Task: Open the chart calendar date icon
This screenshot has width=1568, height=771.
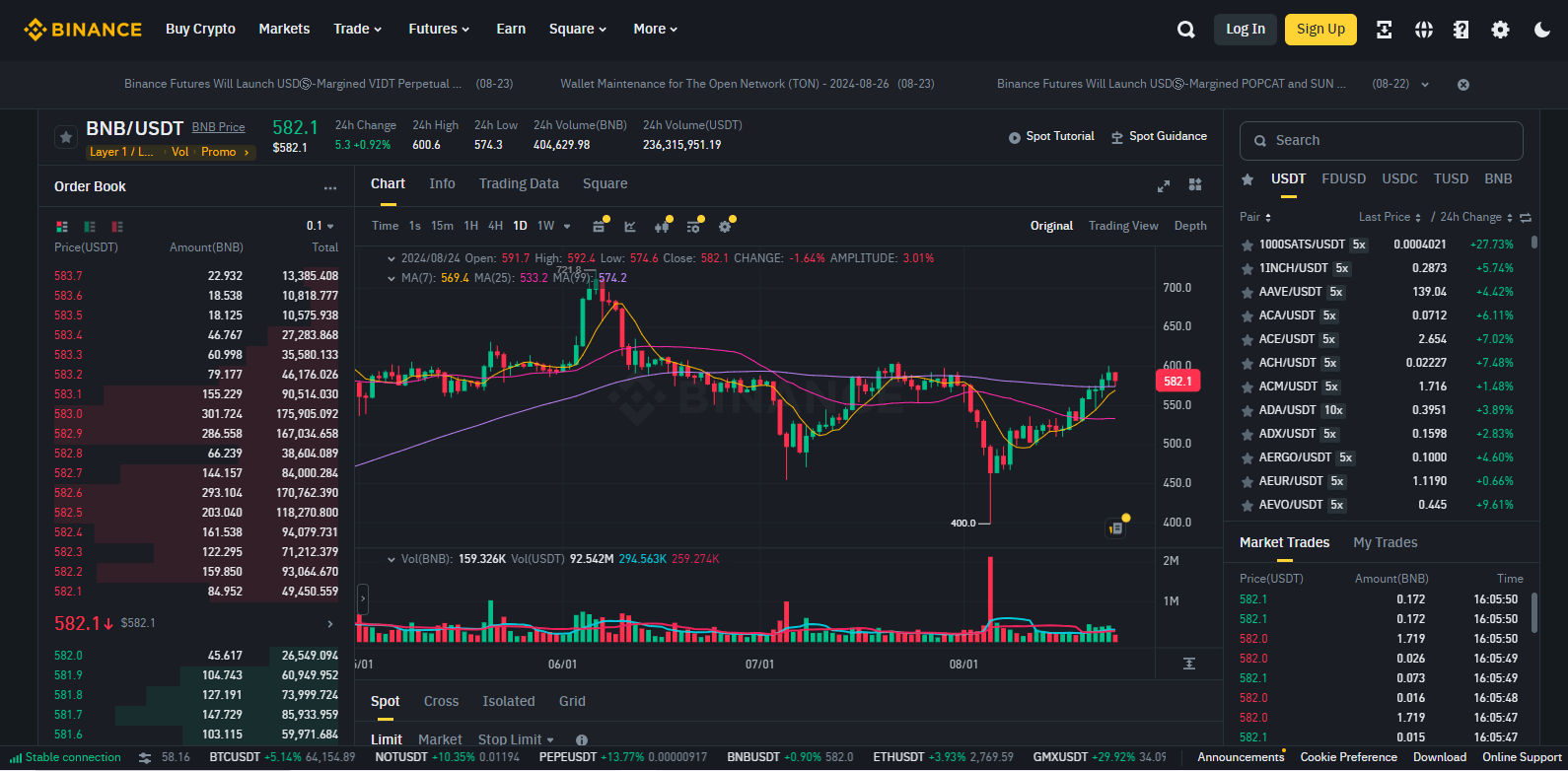Action: click(x=600, y=226)
